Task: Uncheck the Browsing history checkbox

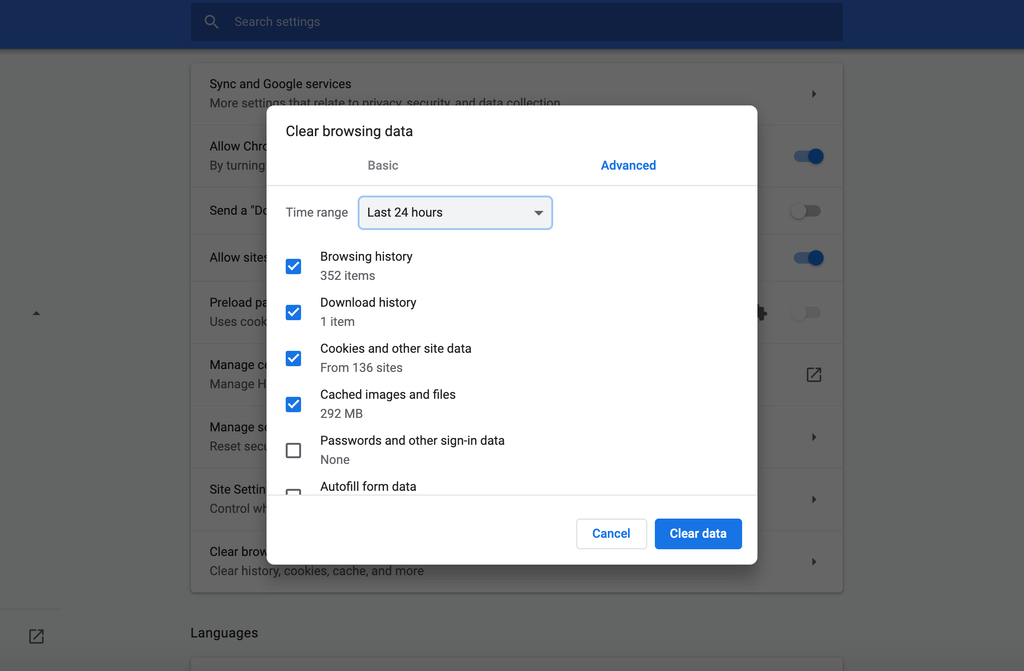Action: click(x=293, y=266)
